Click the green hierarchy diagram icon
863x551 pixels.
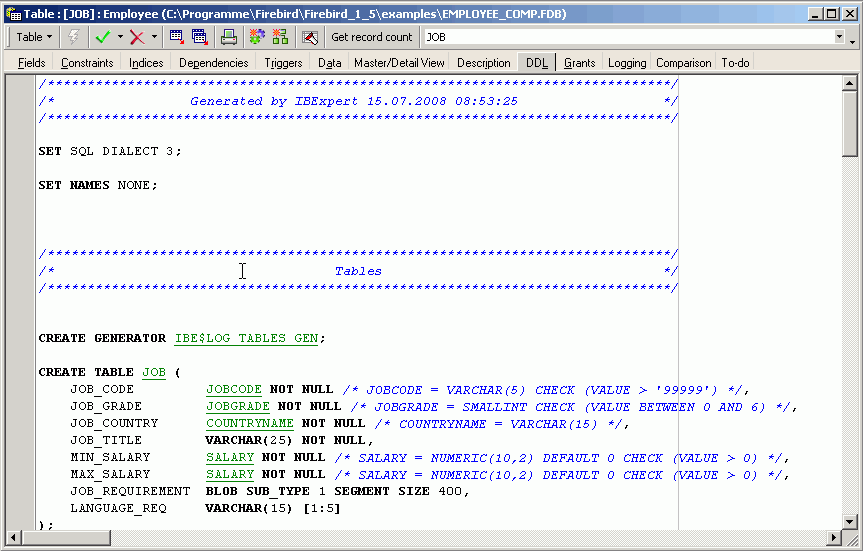280,37
